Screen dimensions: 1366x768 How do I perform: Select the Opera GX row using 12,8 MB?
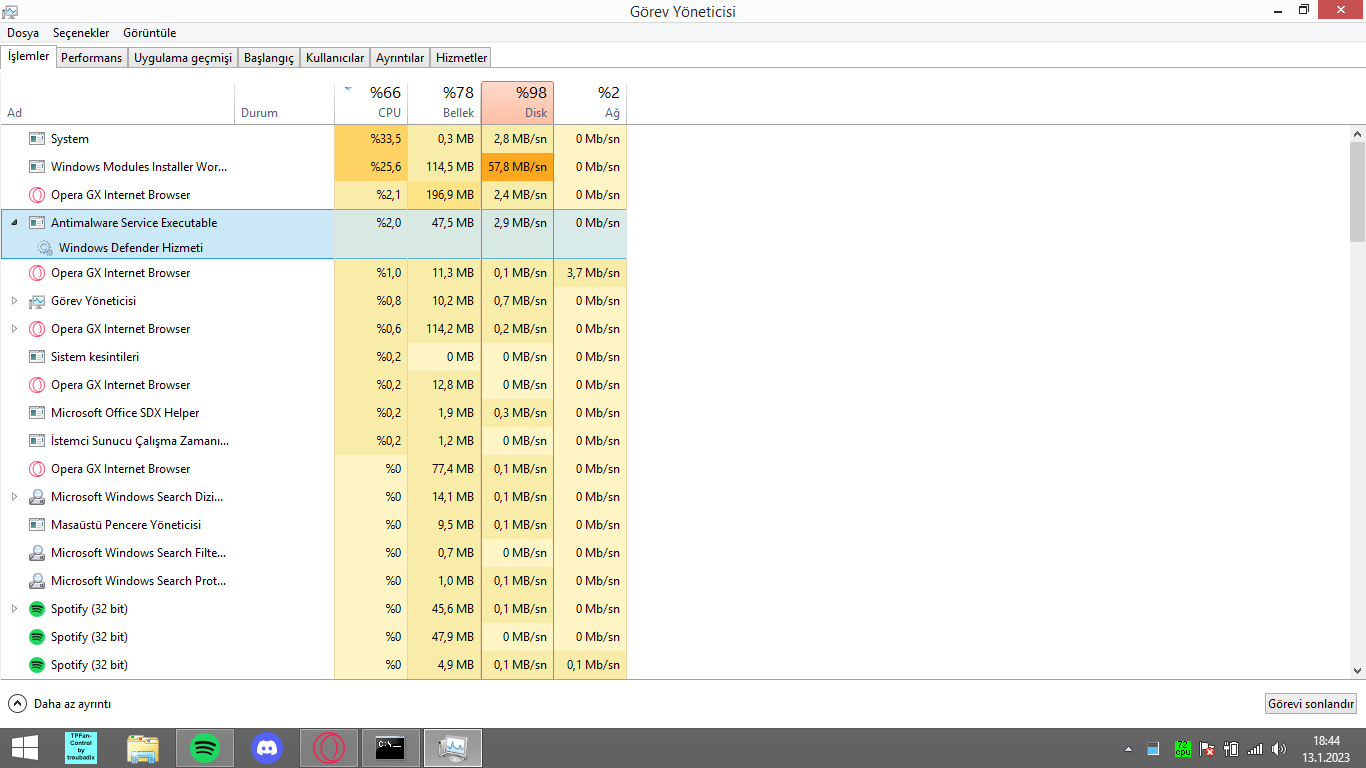(x=313, y=385)
